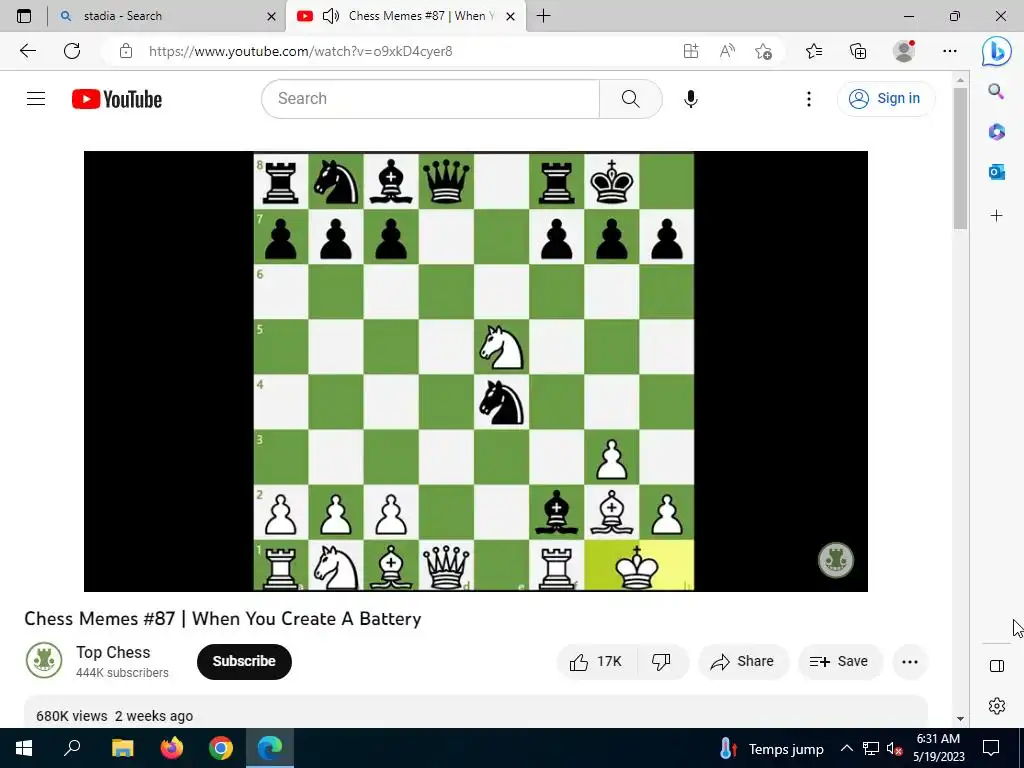The width and height of the screenshot is (1024, 768).
Task: Save the video to a playlist
Action: coord(839,662)
